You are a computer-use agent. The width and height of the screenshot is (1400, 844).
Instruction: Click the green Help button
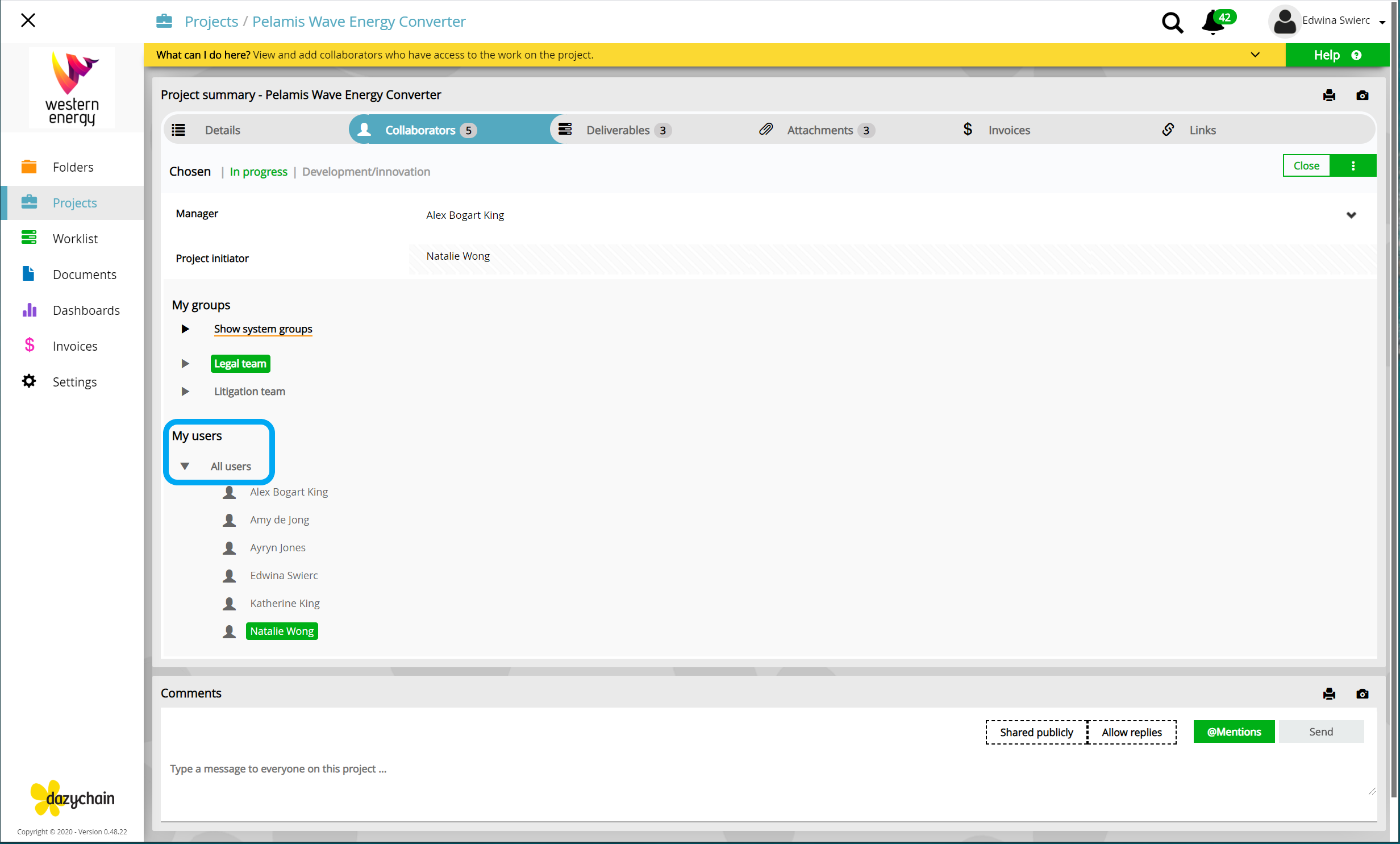[x=1337, y=55]
